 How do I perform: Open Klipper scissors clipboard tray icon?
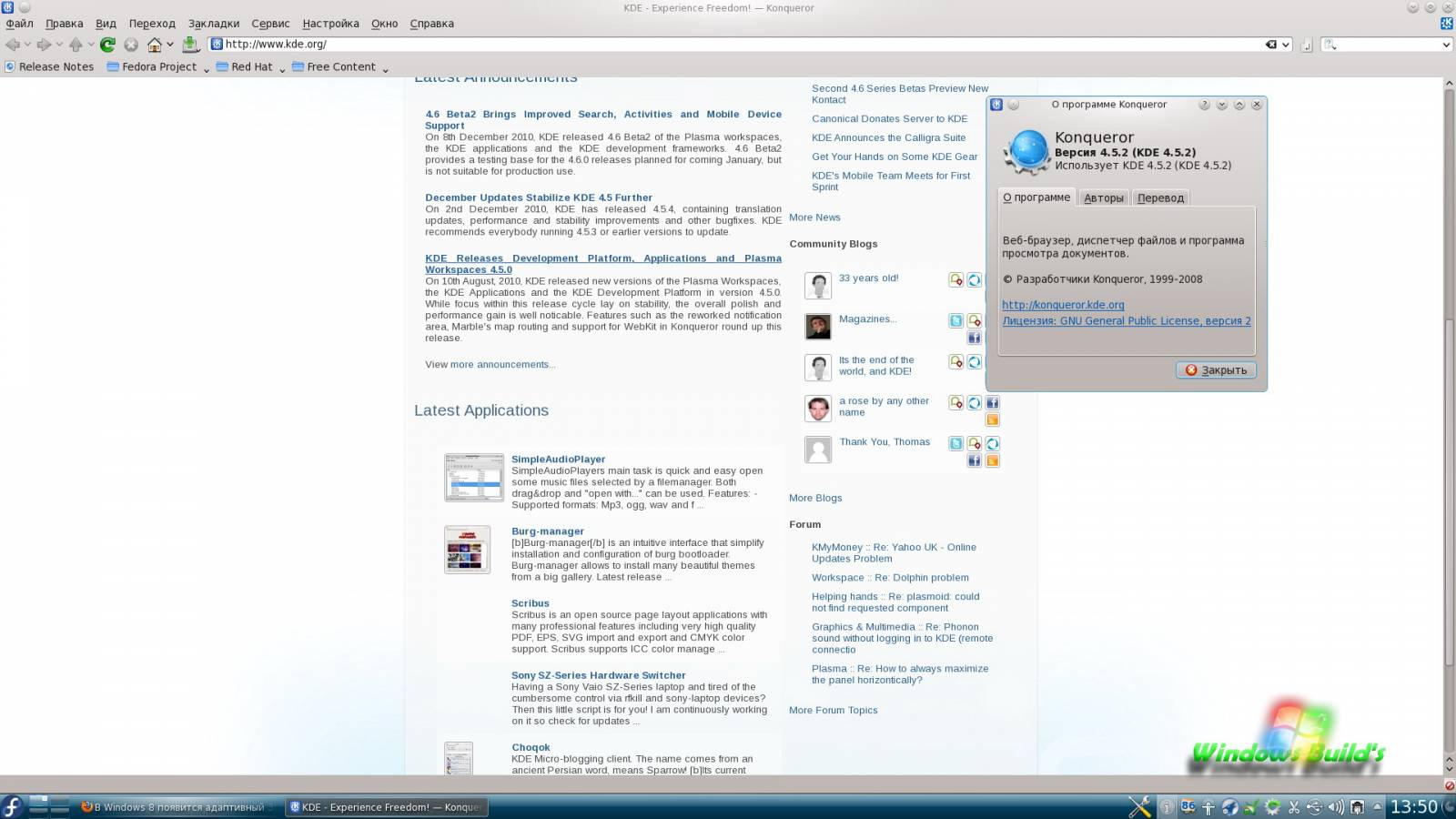click(x=1293, y=807)
